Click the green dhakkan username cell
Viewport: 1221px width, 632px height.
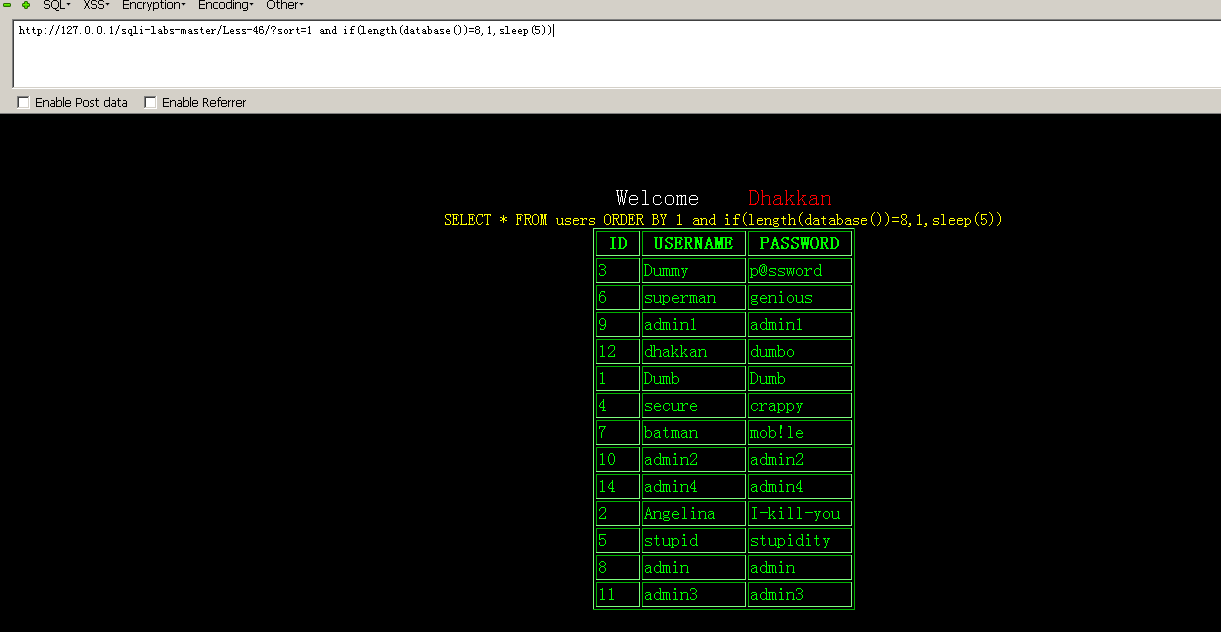pyautogui.click(x=694, y=352)
